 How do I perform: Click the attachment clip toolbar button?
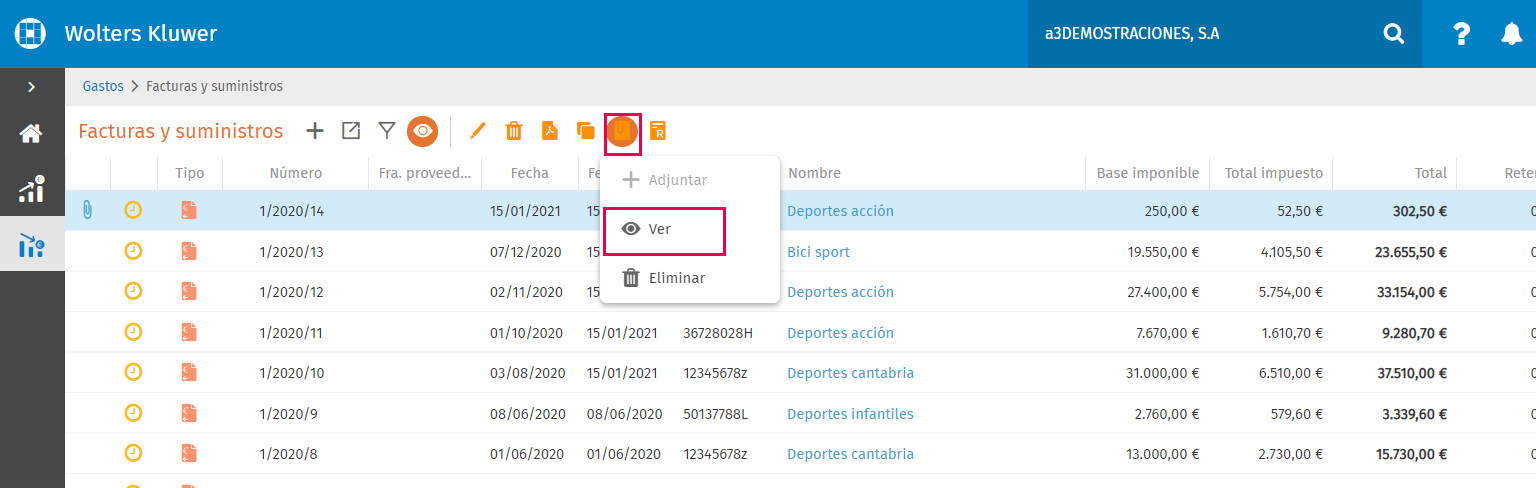pyautogui.click(x=622, y=131)
